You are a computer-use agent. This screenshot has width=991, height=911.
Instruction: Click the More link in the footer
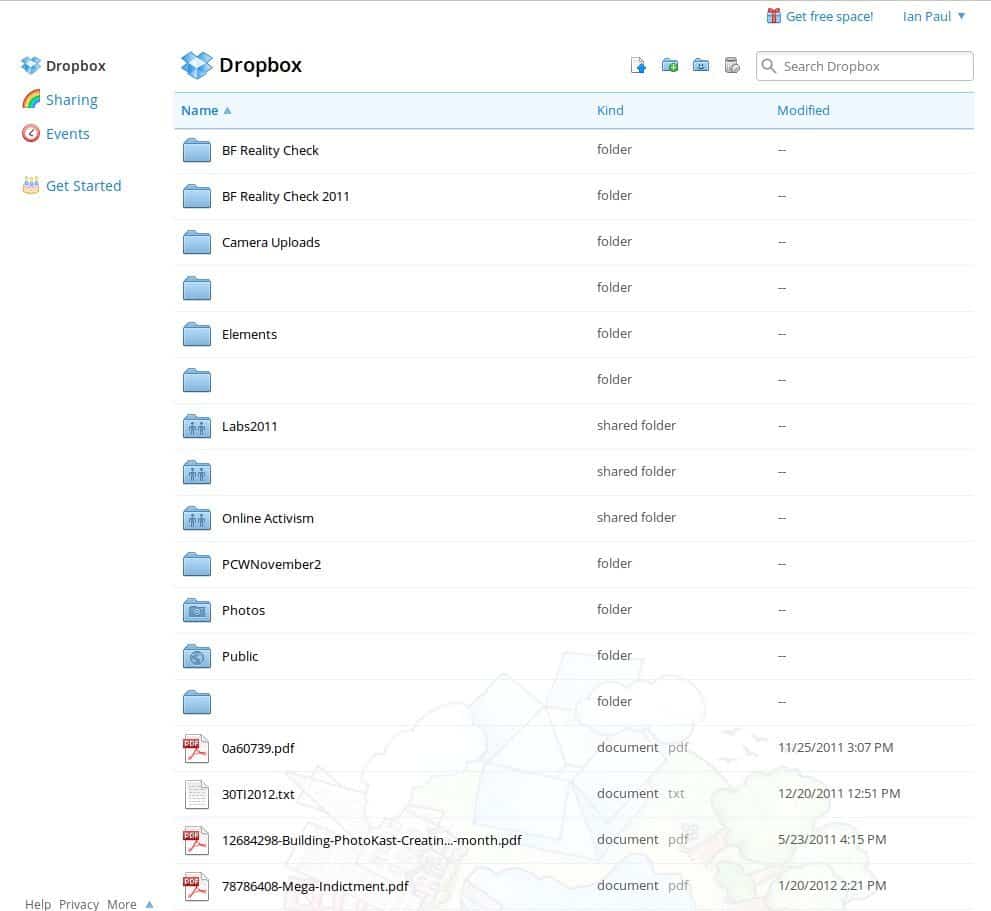click(x=121, y=904)
